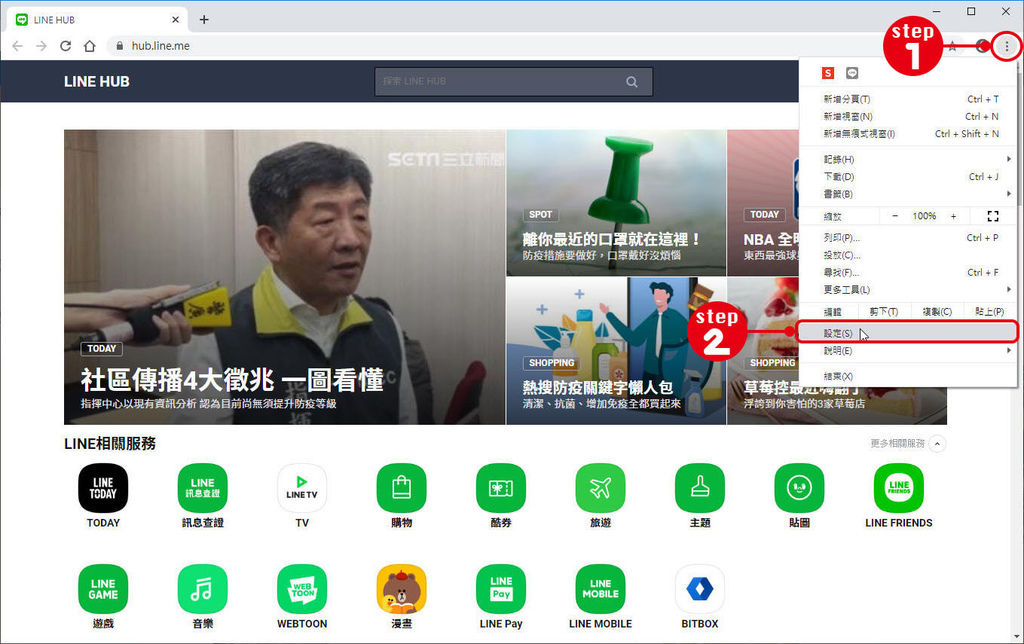
Task: Zoom out with the minus button
Action: pos(895,216)
